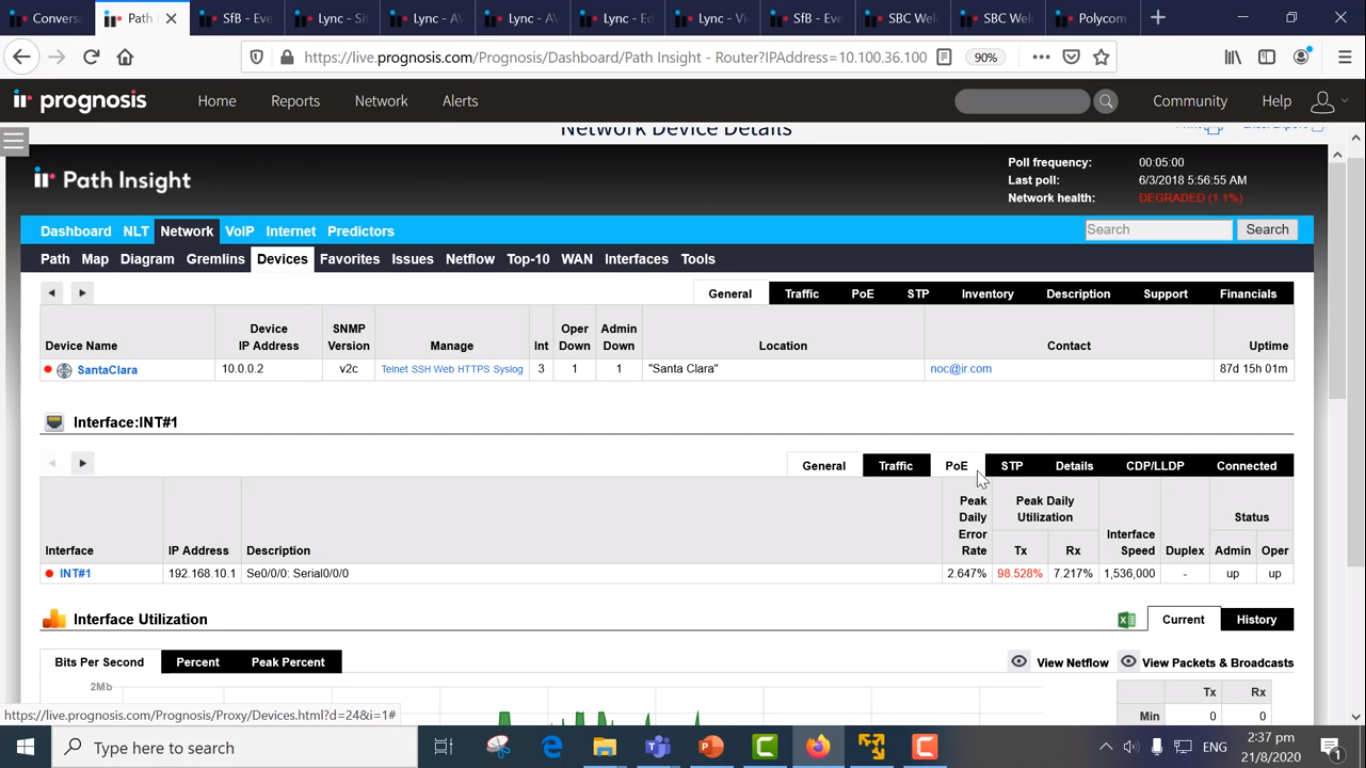1366x768 pixels.
Task: Select the interface PoE tab
Action: tap(956, 466)
